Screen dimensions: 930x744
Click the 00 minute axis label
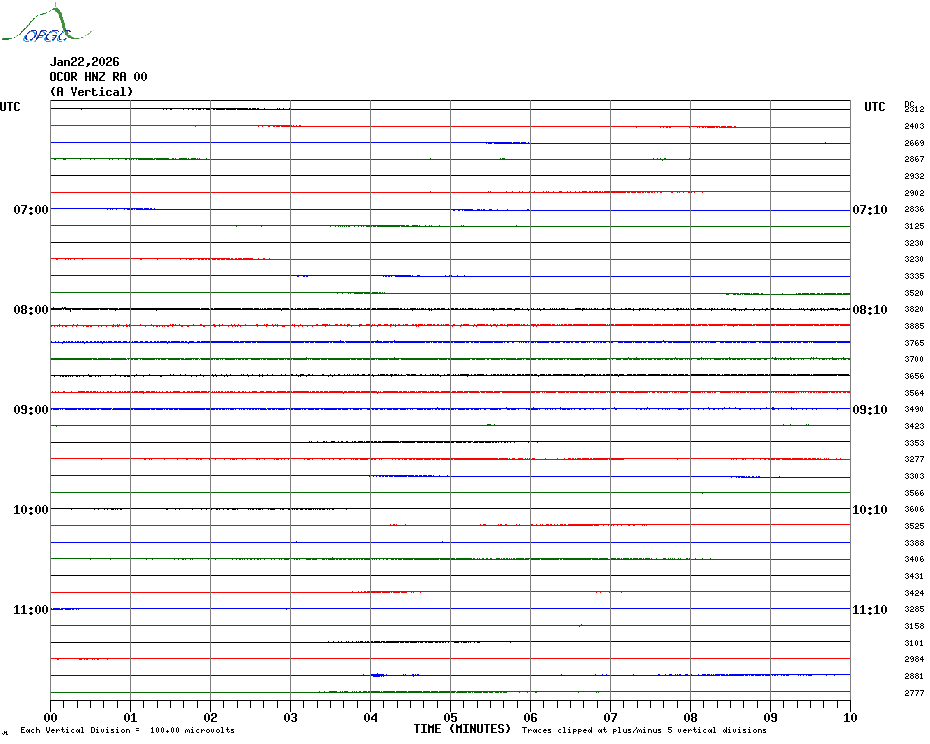[51, 717]
